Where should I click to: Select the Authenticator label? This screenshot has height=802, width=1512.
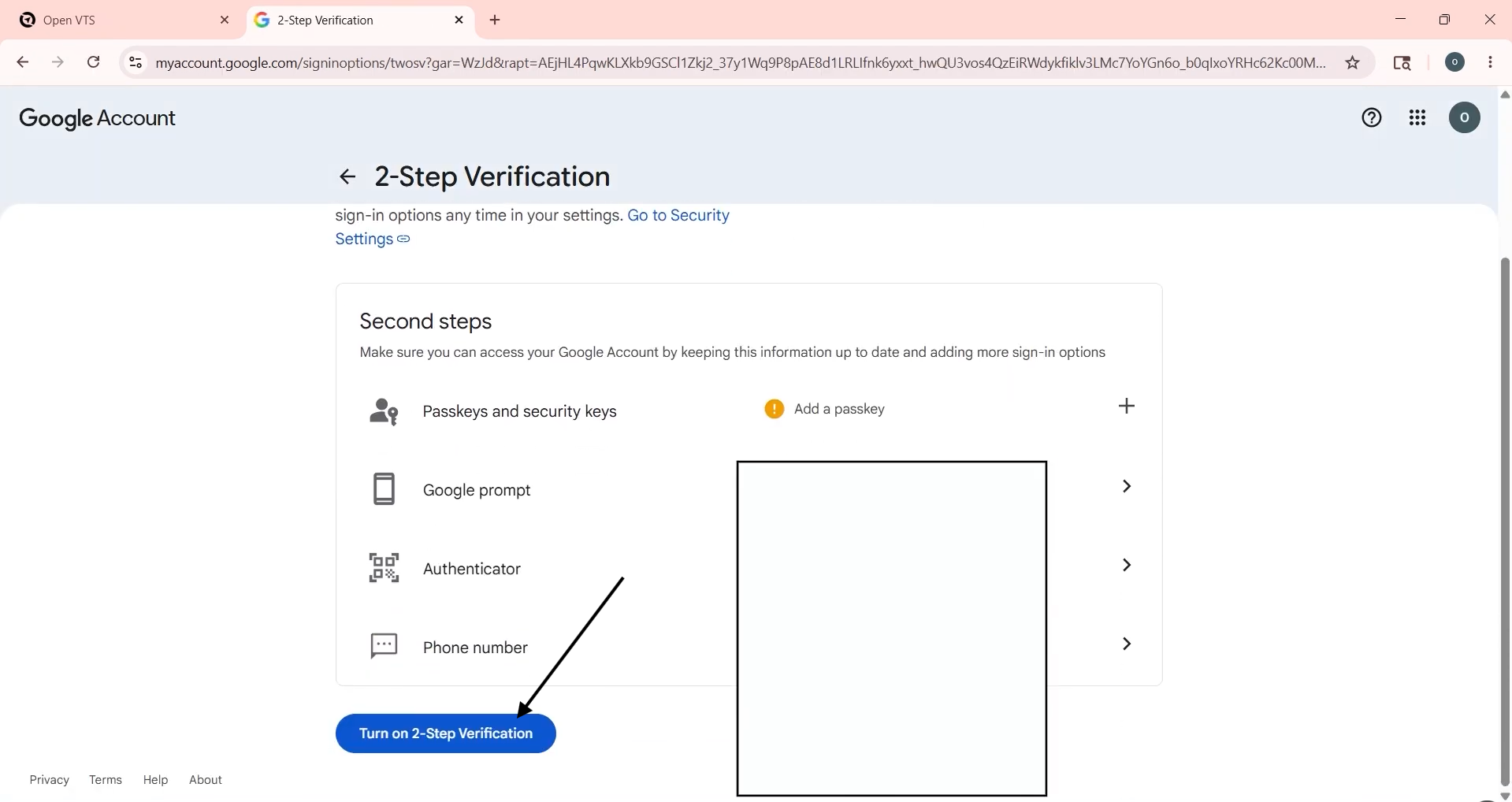point(472,570)
